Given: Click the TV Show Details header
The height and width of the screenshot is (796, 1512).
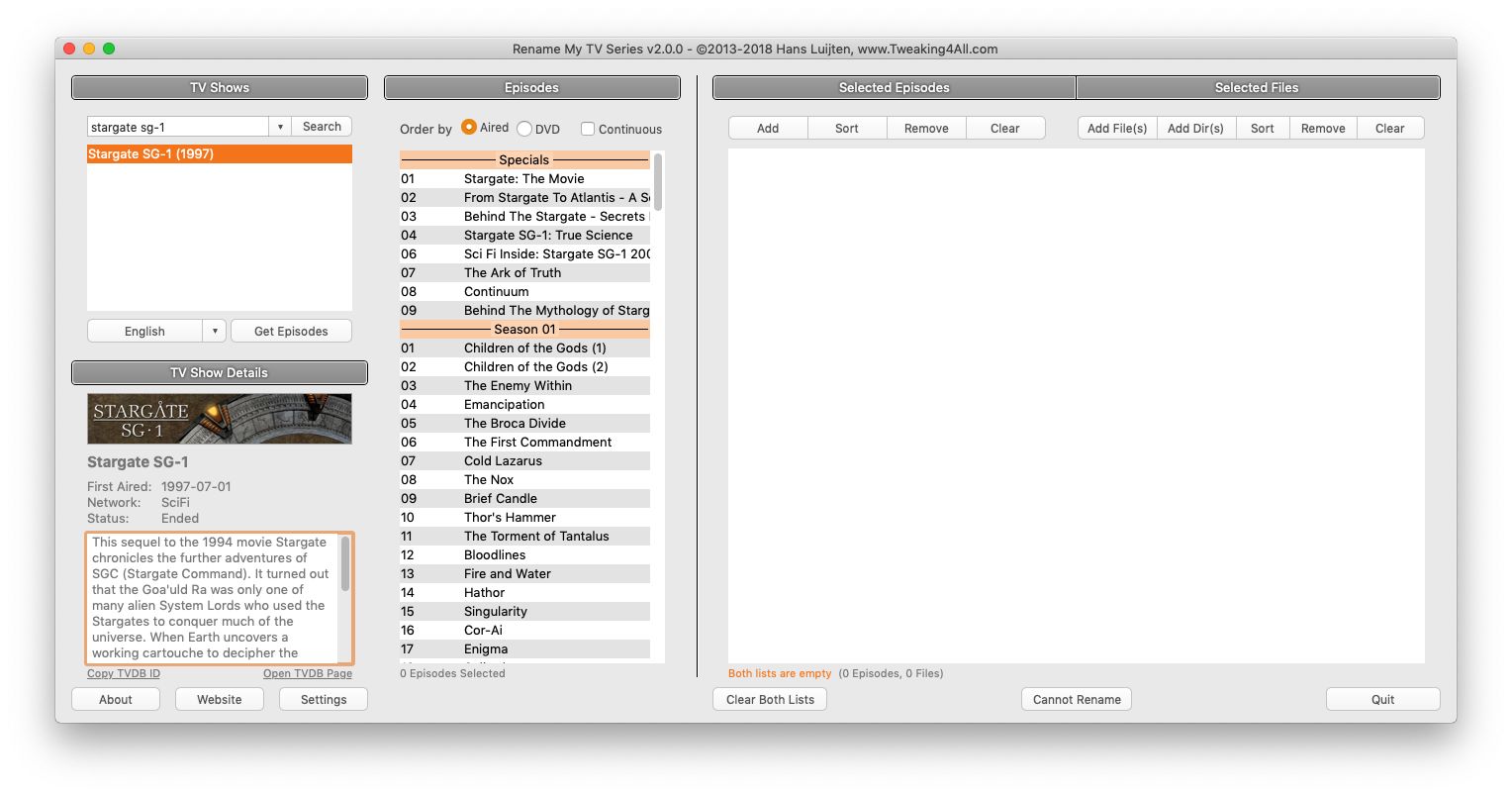Looking at the screenshot, I should 220,373.
